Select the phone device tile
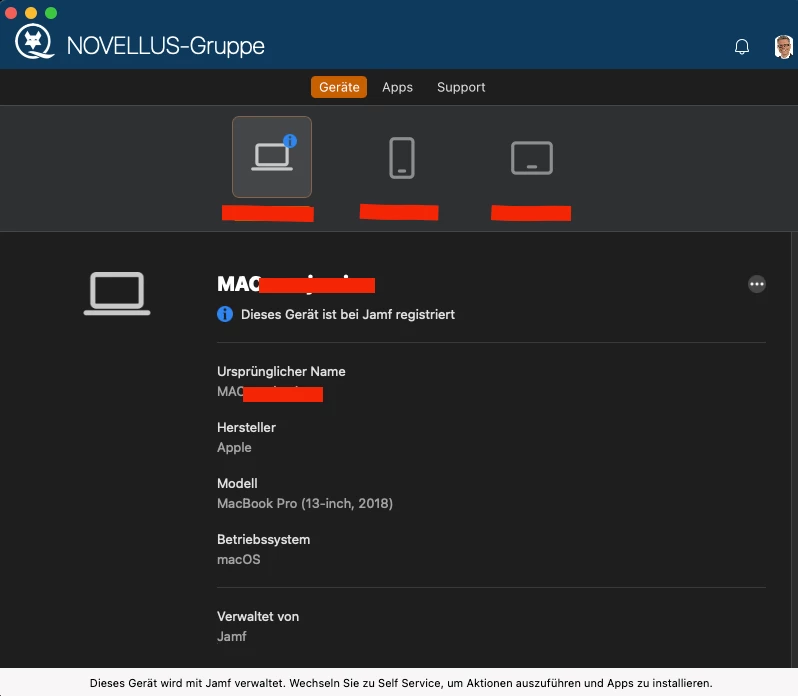Screen dimensions: 798x696 pyautogui.click(x=402, y=158)
